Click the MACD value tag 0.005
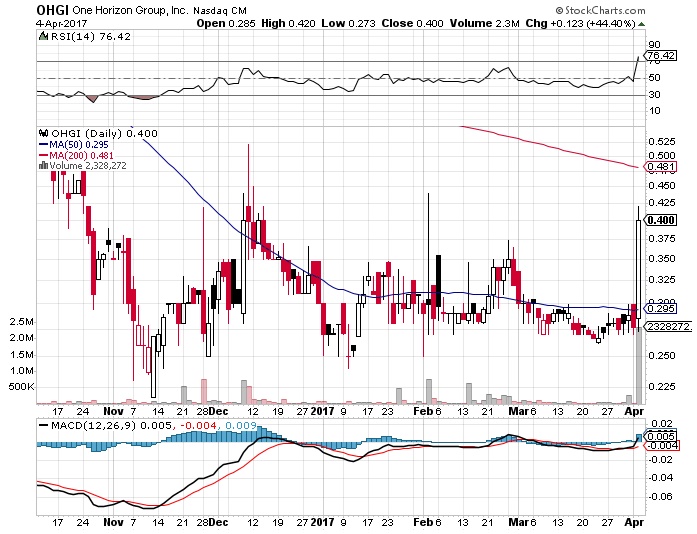This screenshot has height=534, width=697. (661, 436)
